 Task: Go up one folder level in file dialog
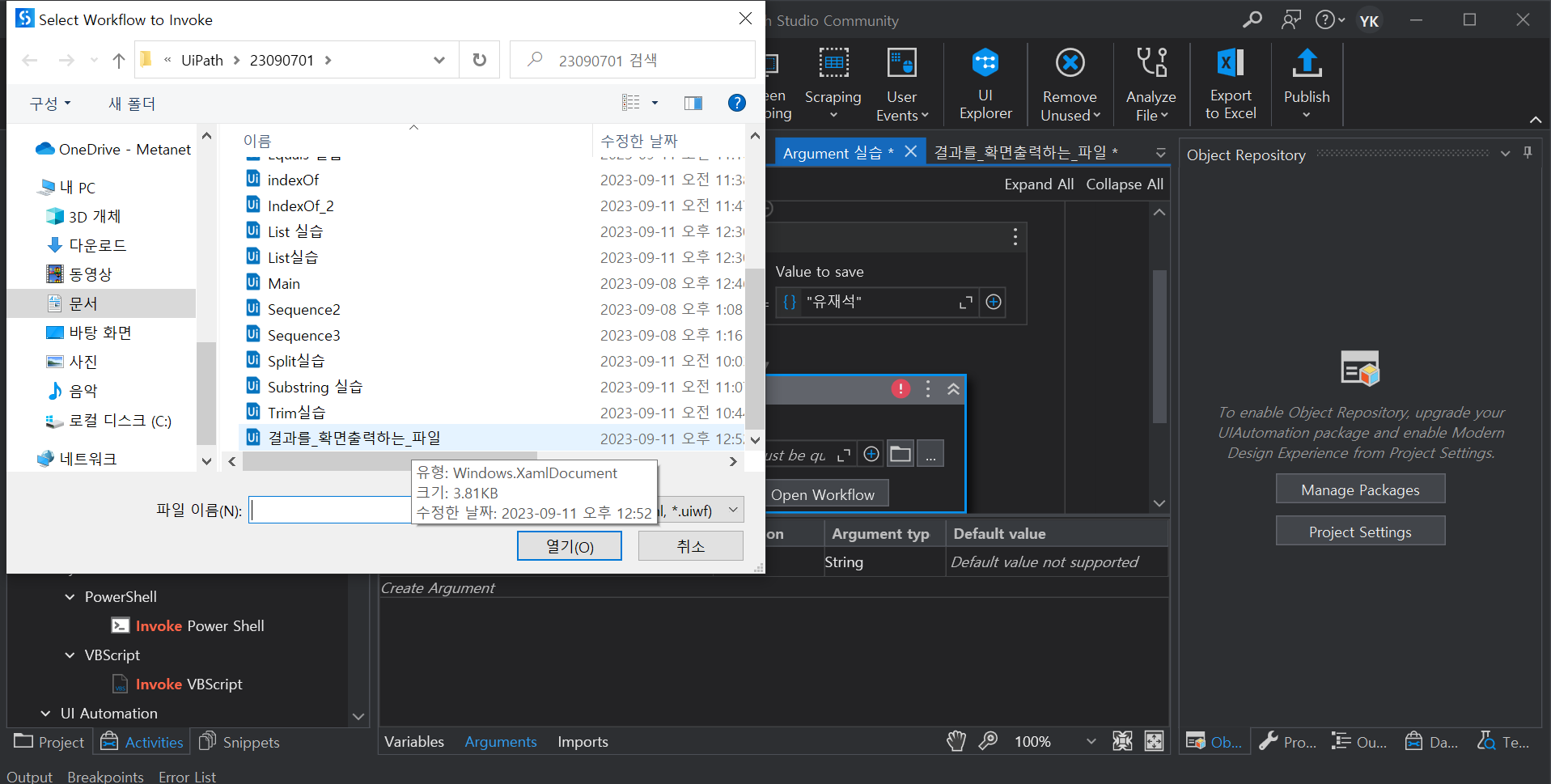(119, 60)
